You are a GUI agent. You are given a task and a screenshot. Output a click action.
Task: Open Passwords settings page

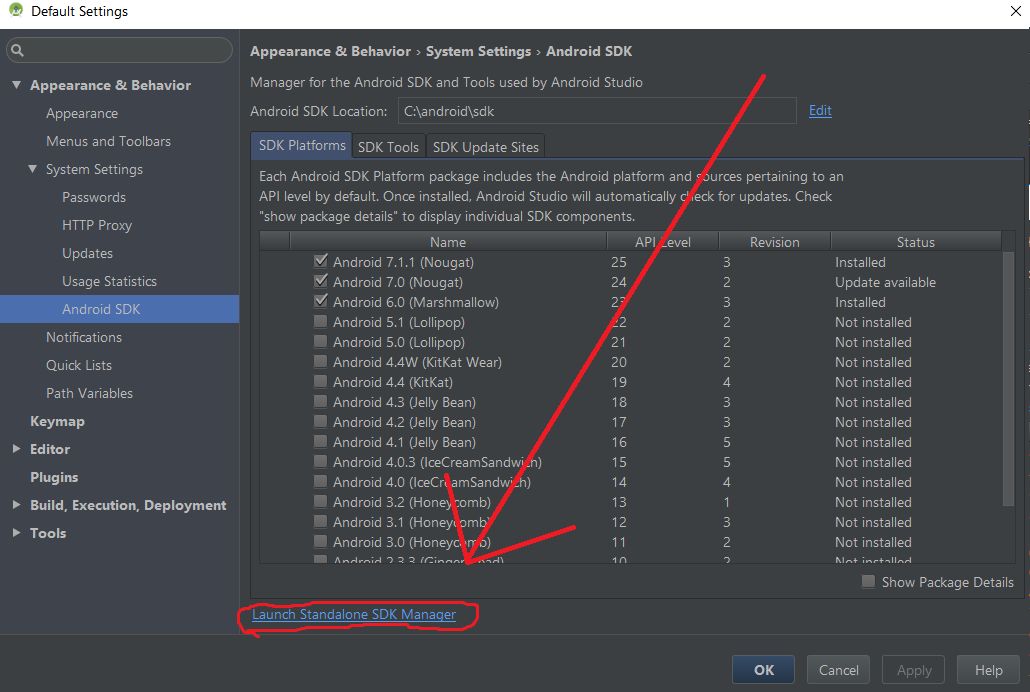click(x=94, y=197)
